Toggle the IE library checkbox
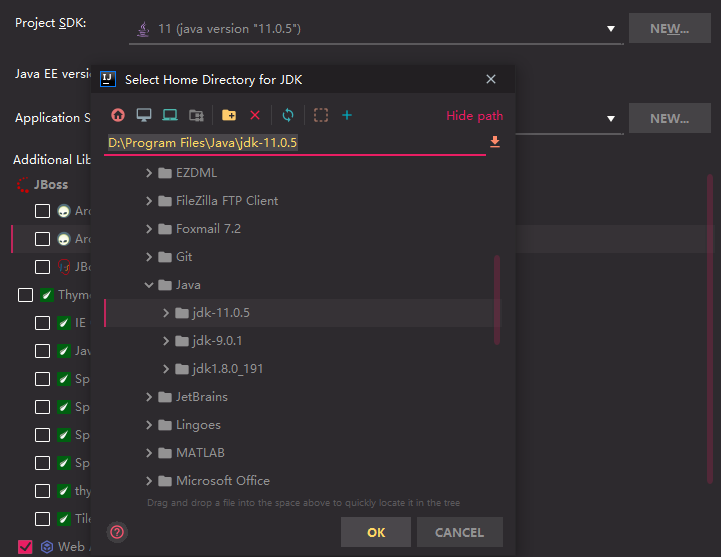The height and width of the screenshot is (557, 721). [42, 323]
